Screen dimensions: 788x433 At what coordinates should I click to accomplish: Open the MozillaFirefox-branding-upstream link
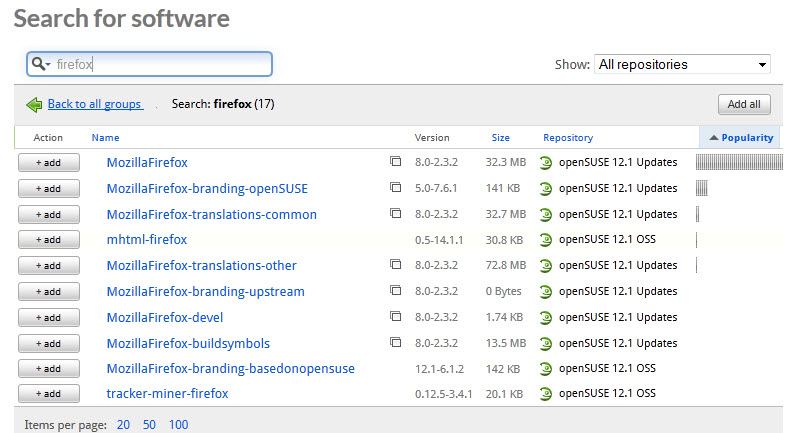pyautogui.click(x=206, y=292)
